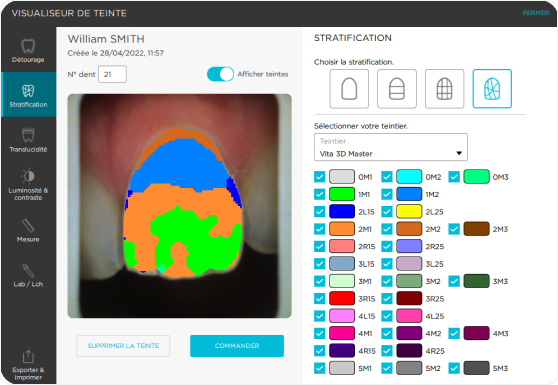Click the 0M1 light grey color swatch
This screenshot has width=558, height=385.
(x=342, y=177)
